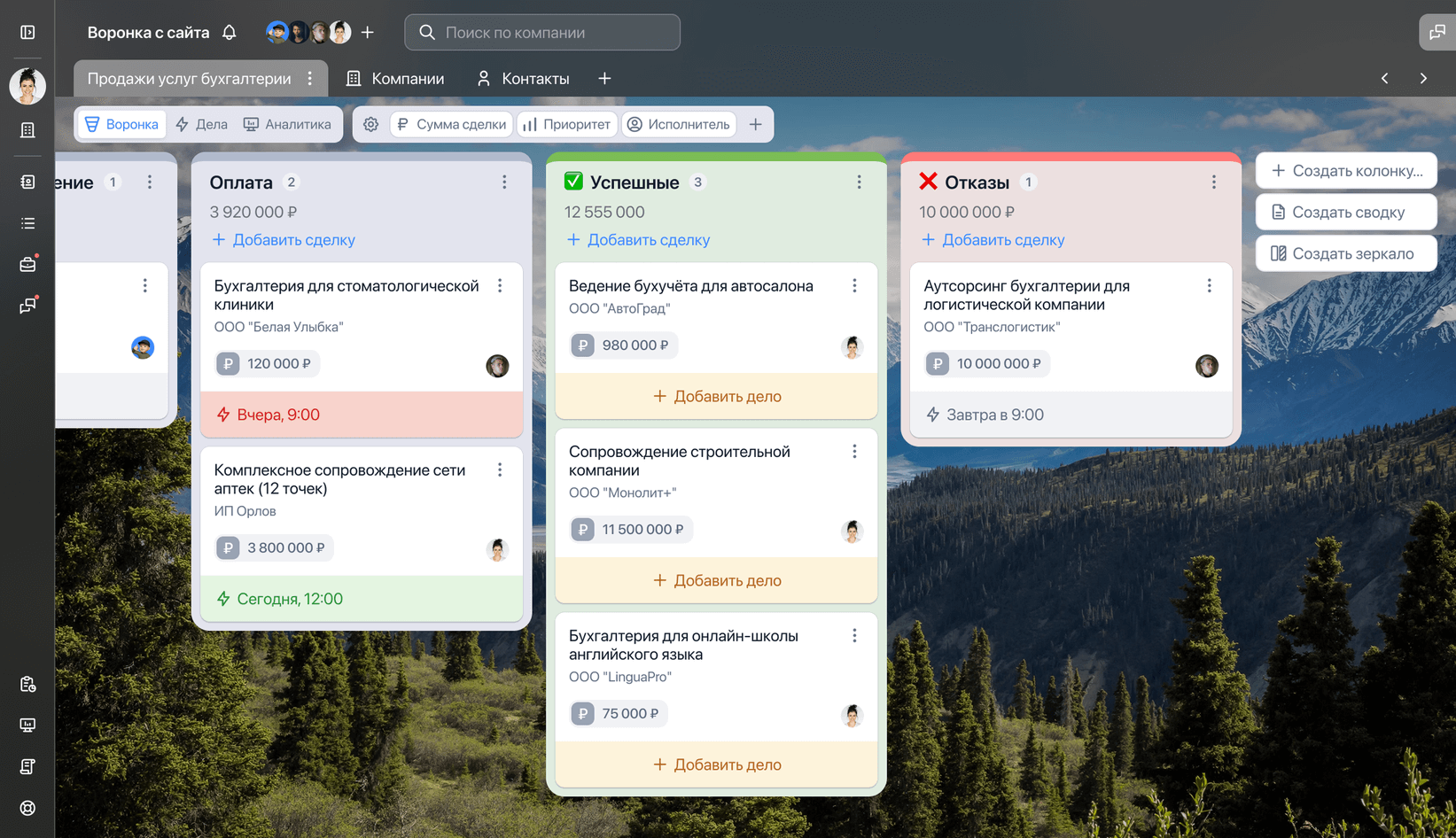1456x838 pixels.
Task: Focus the Поиск по компании search field
Action: [542, 33]
